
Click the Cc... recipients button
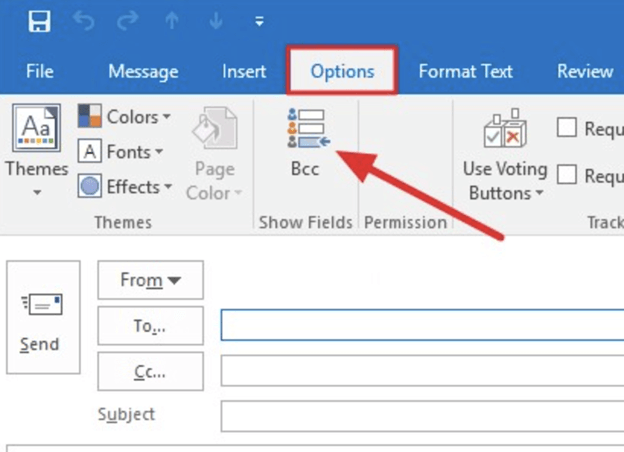(150, 371)
